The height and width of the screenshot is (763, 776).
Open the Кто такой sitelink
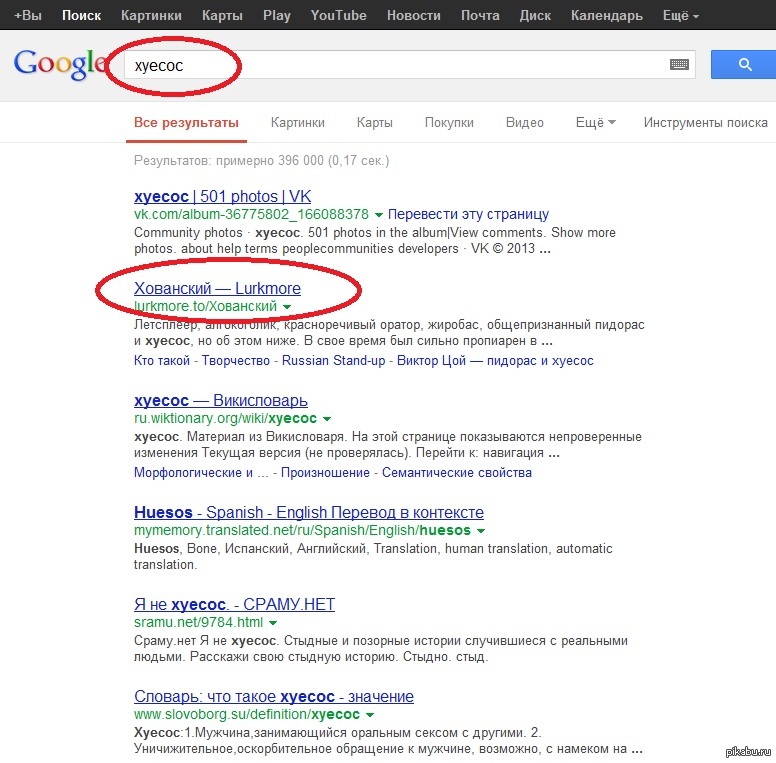click(x=162, y=361)
